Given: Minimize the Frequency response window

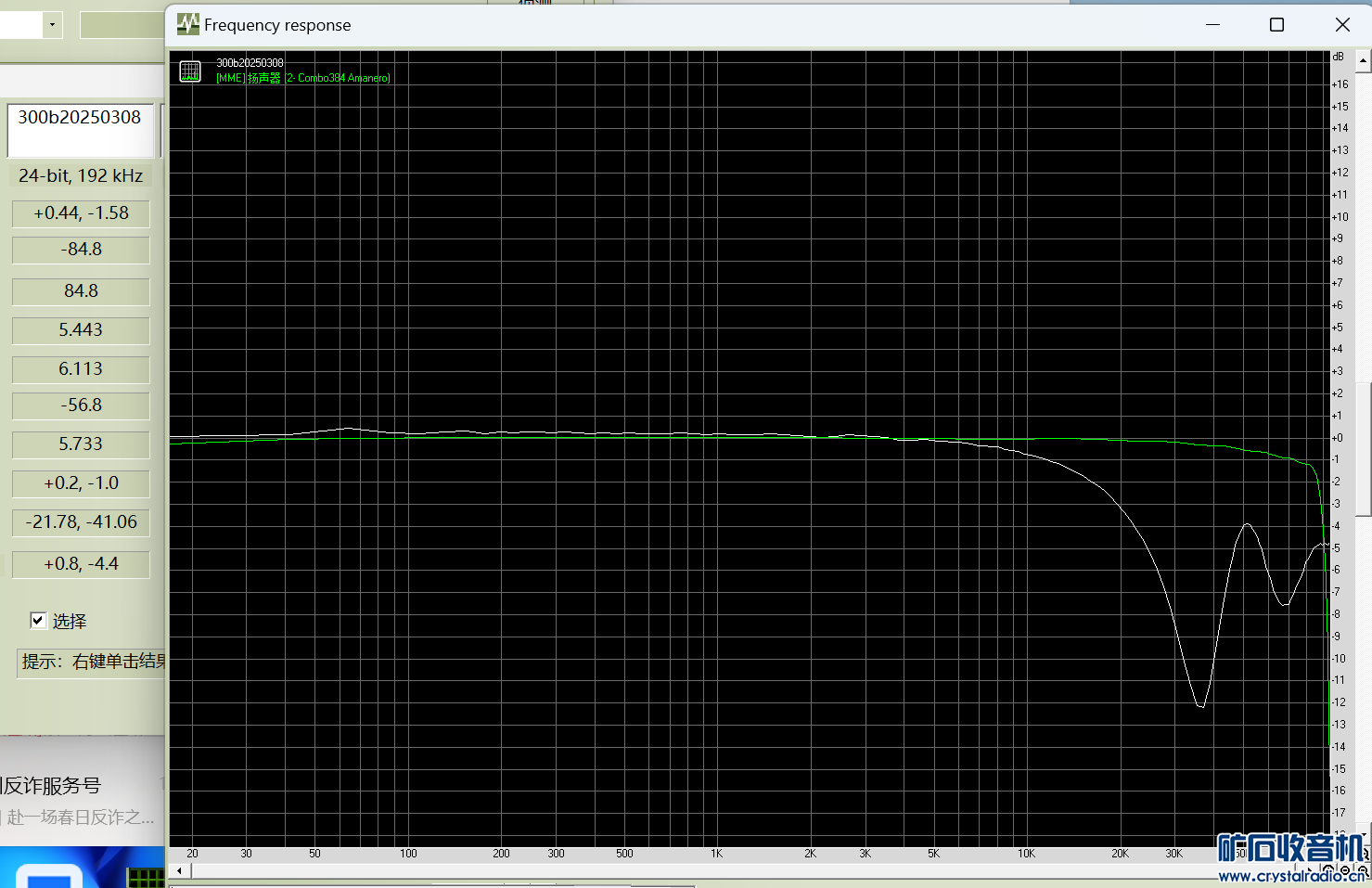Looking at the screenshot, I should (1212, 24).
